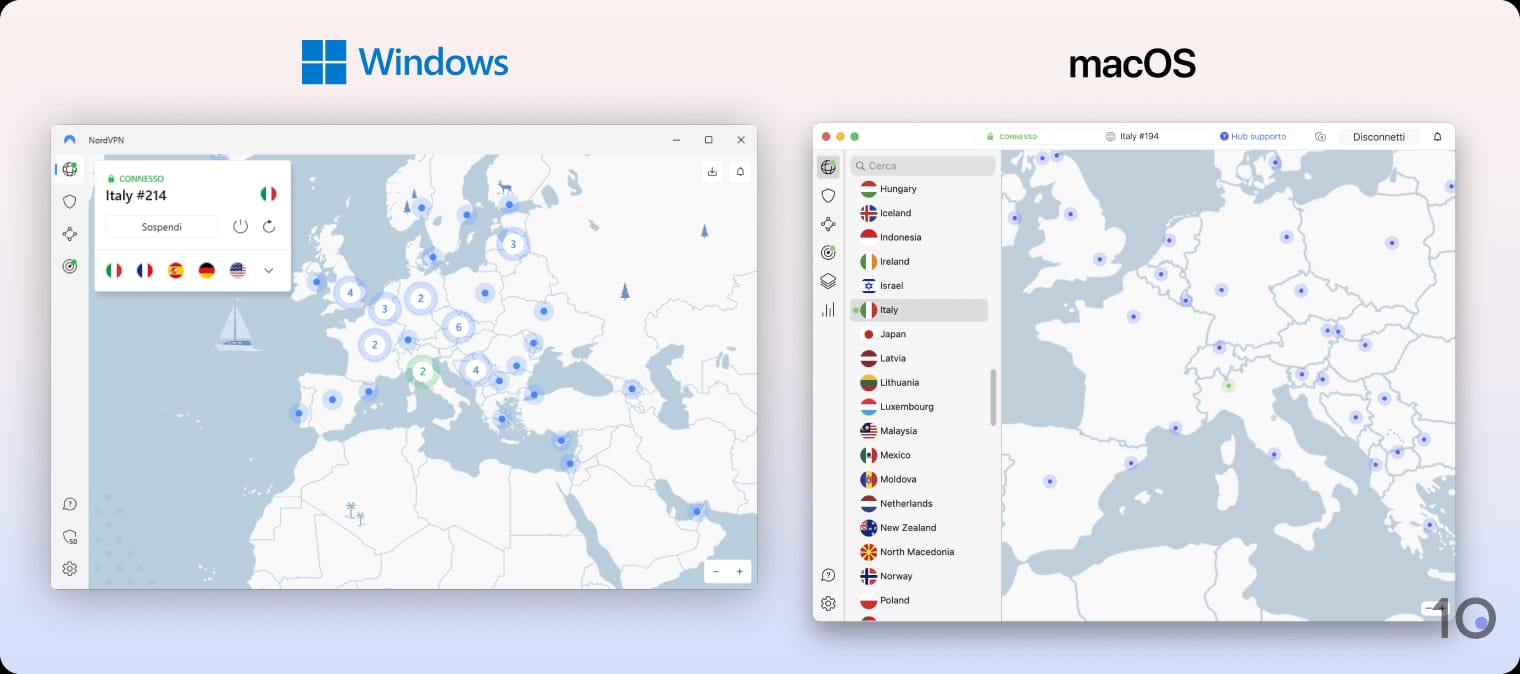
Task: Click the green Italy cluster marker labeled 2
Action: (422, 371)
